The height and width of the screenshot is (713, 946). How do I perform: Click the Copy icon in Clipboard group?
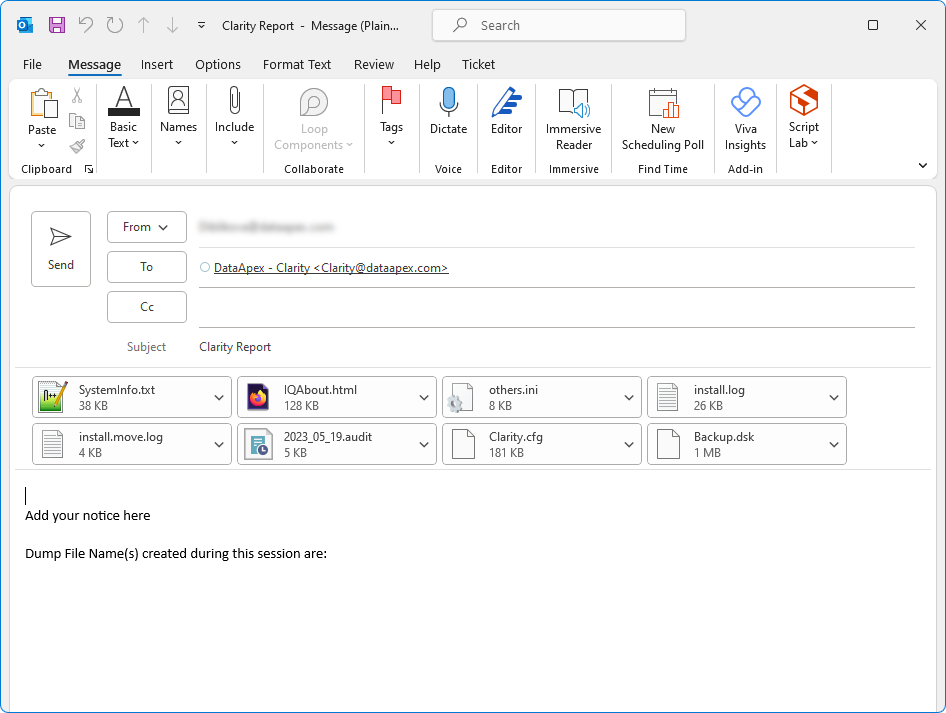point(77,120)
